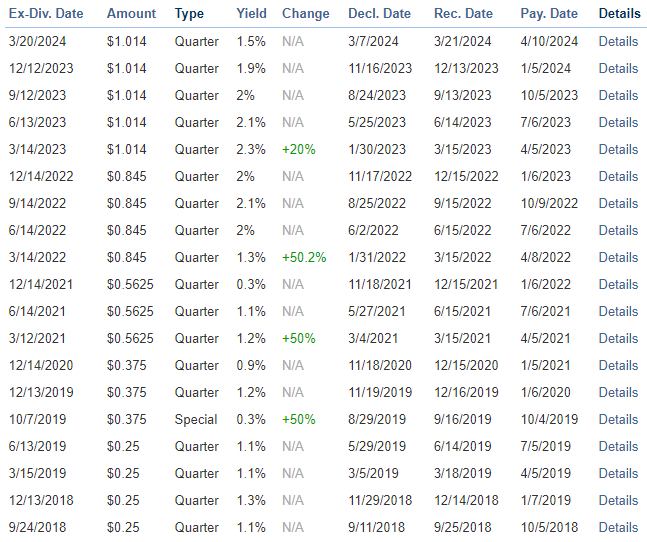
Task: Click the Rec. Date column header
Action: [463, 14]
